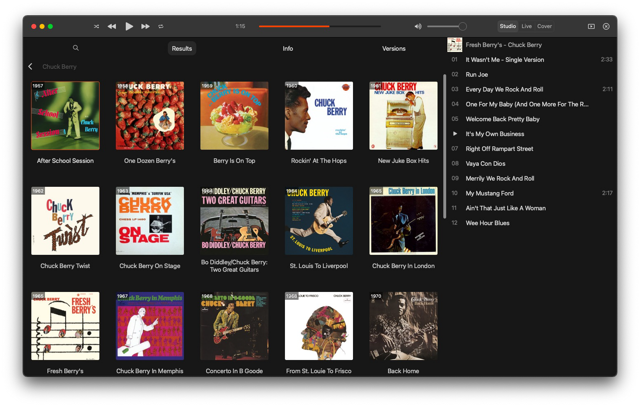The height and width of the screenshot is (407, 640).
Task: Open the Versions tab
Action: pyautogui.click(x=394, y=49)
